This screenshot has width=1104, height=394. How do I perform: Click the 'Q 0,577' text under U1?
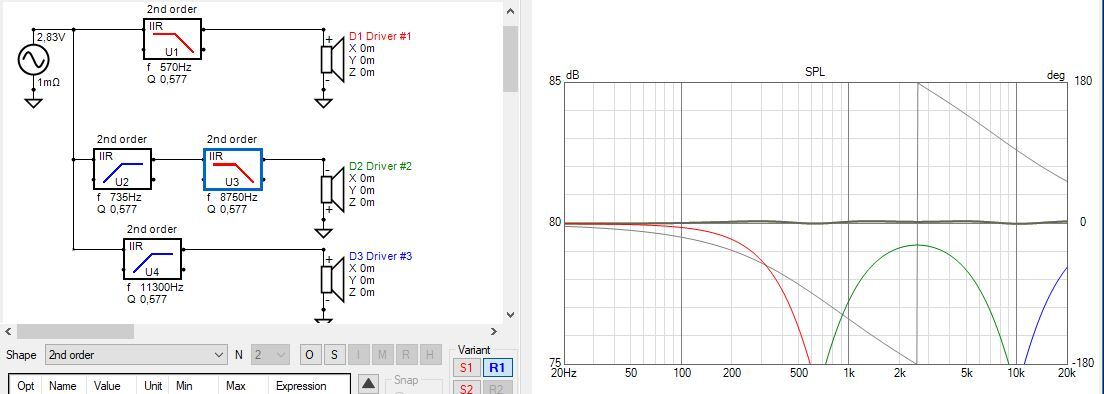(x=166, y=80)
